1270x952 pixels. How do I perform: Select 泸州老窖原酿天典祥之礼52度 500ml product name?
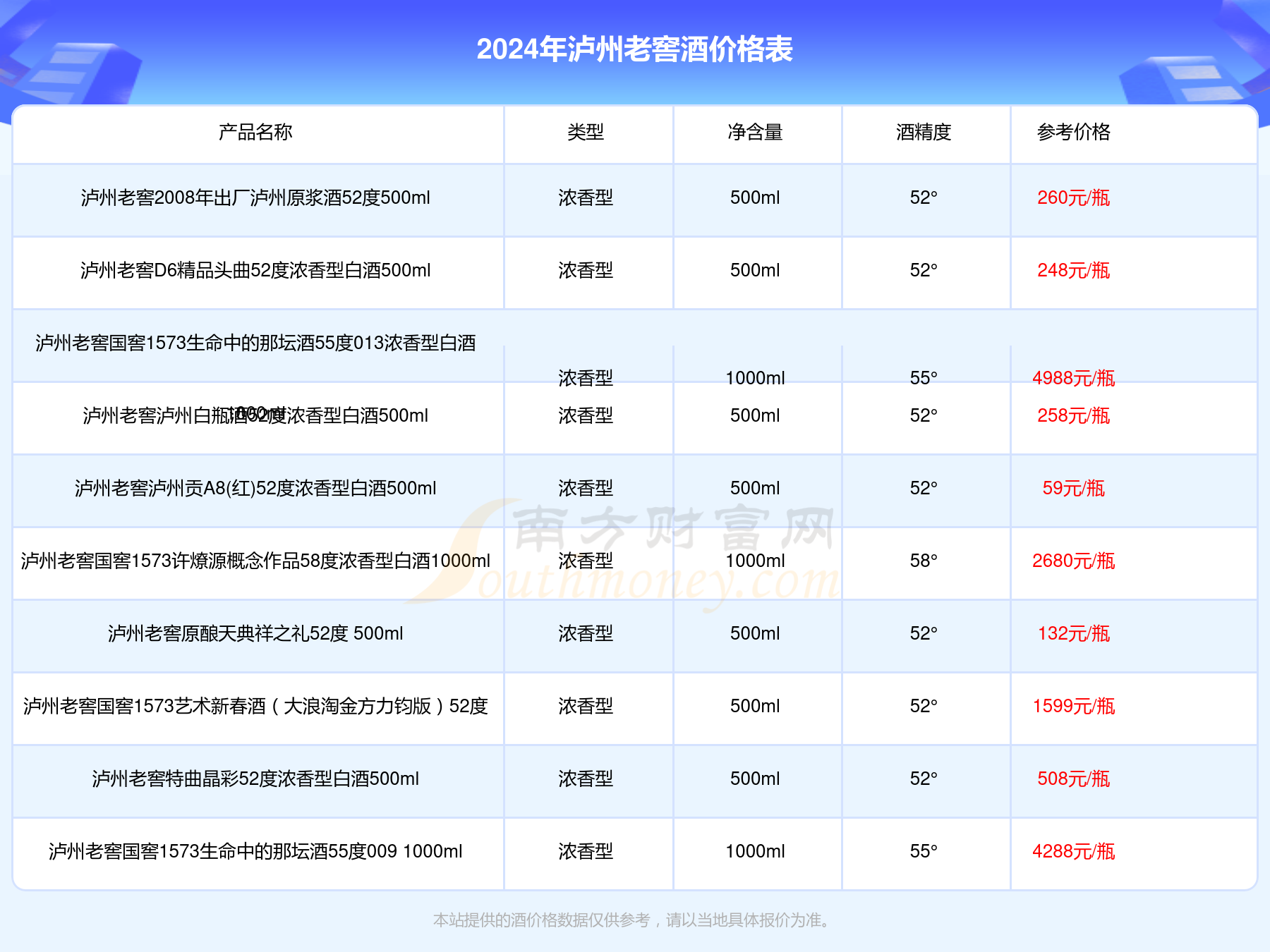255,633
